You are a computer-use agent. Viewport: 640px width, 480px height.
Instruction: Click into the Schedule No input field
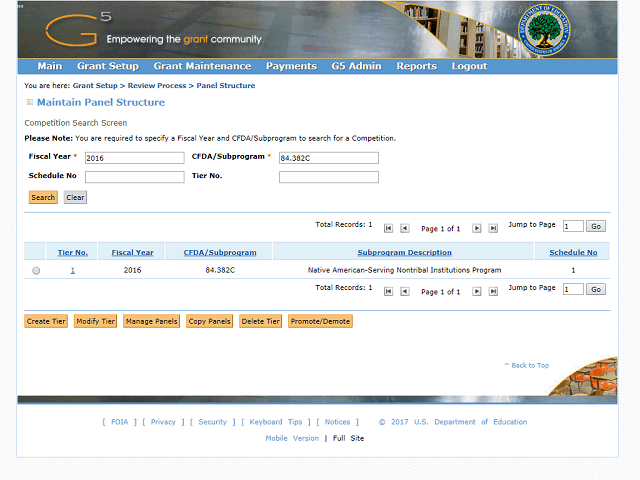point(134,177)
